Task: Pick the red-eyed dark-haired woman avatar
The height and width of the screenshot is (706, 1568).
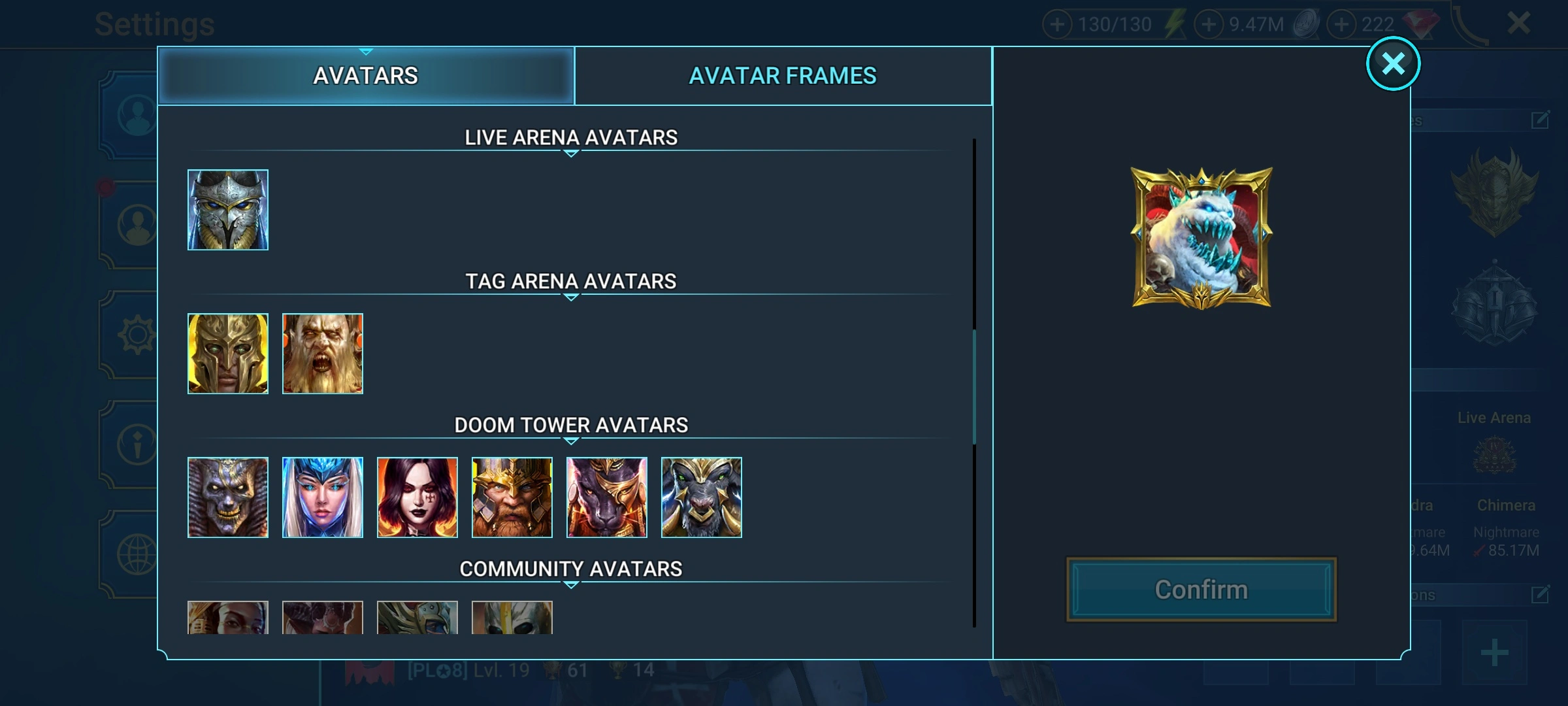Action: (x=417, y=497)
